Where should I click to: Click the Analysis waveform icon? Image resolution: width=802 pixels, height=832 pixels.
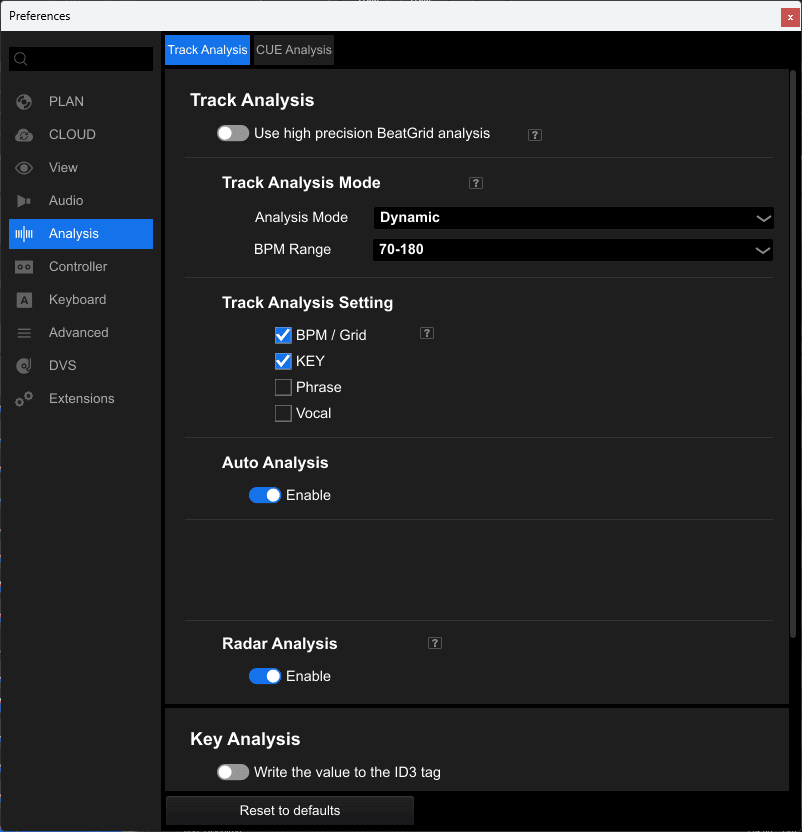point(24,233)
